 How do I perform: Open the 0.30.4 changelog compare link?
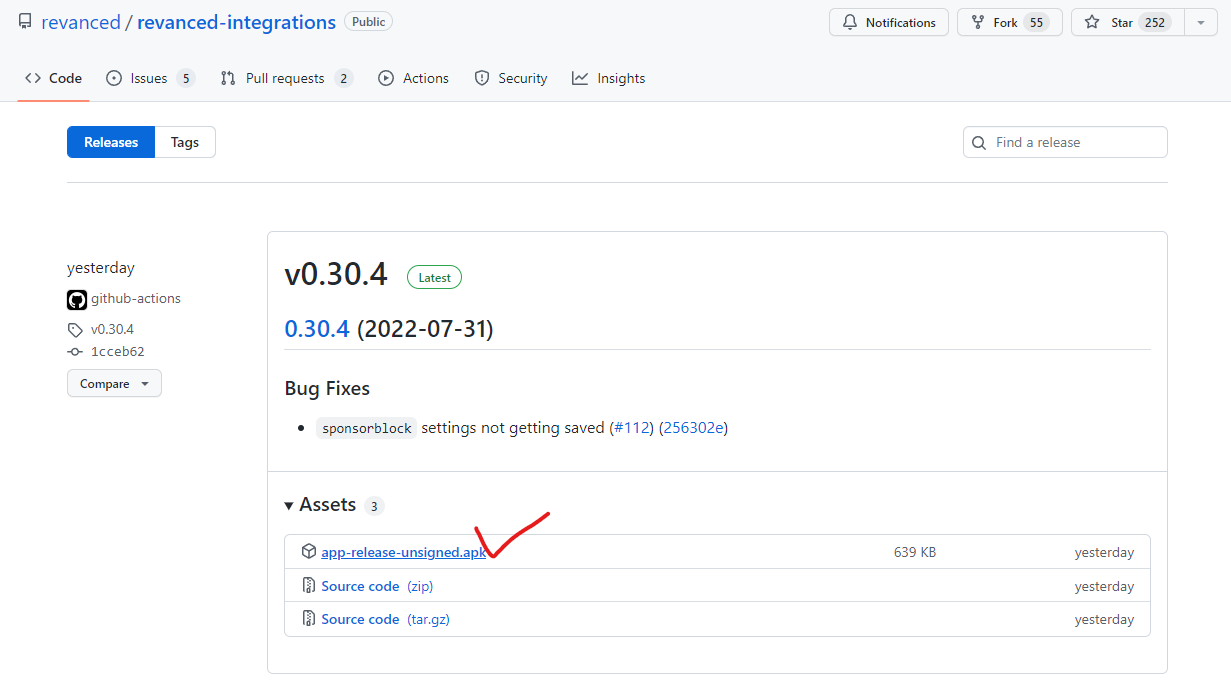pos(317,328)
